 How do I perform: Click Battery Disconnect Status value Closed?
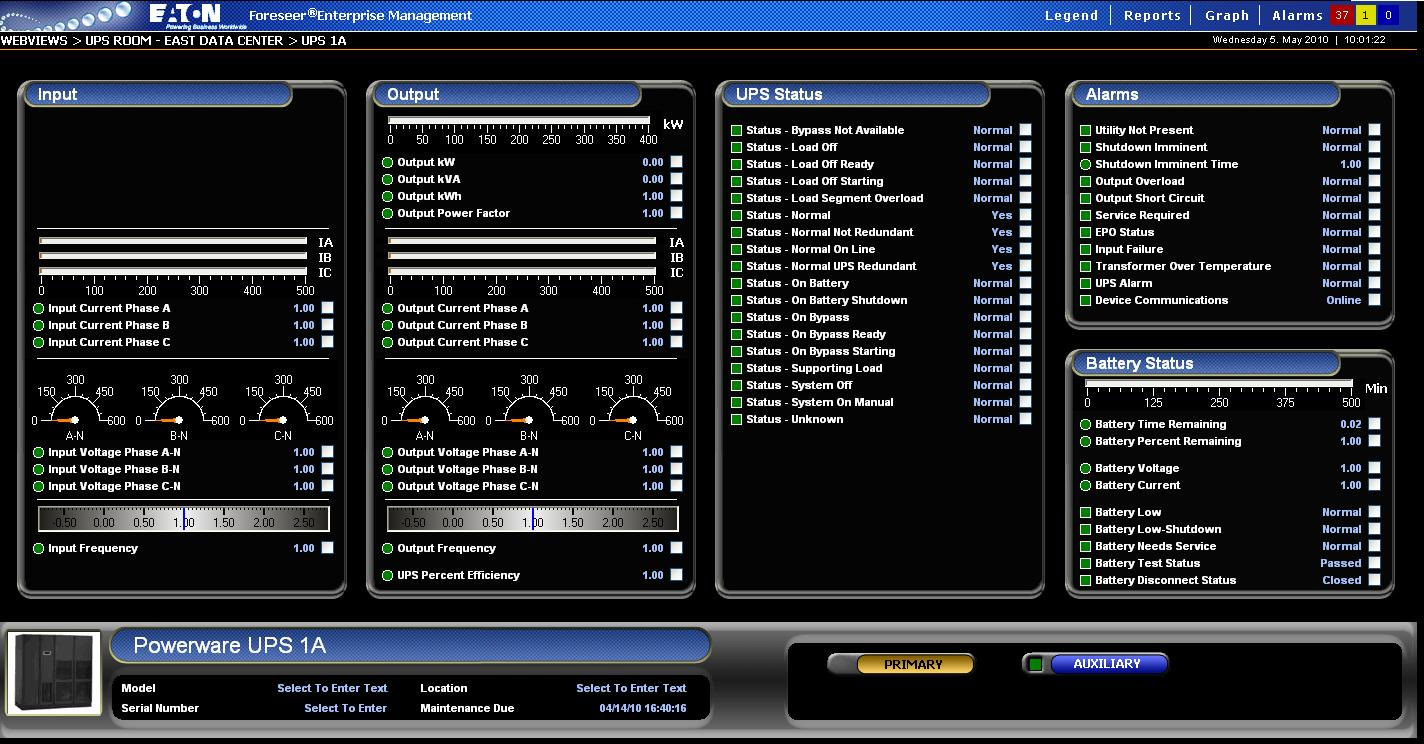point(1342,580)
